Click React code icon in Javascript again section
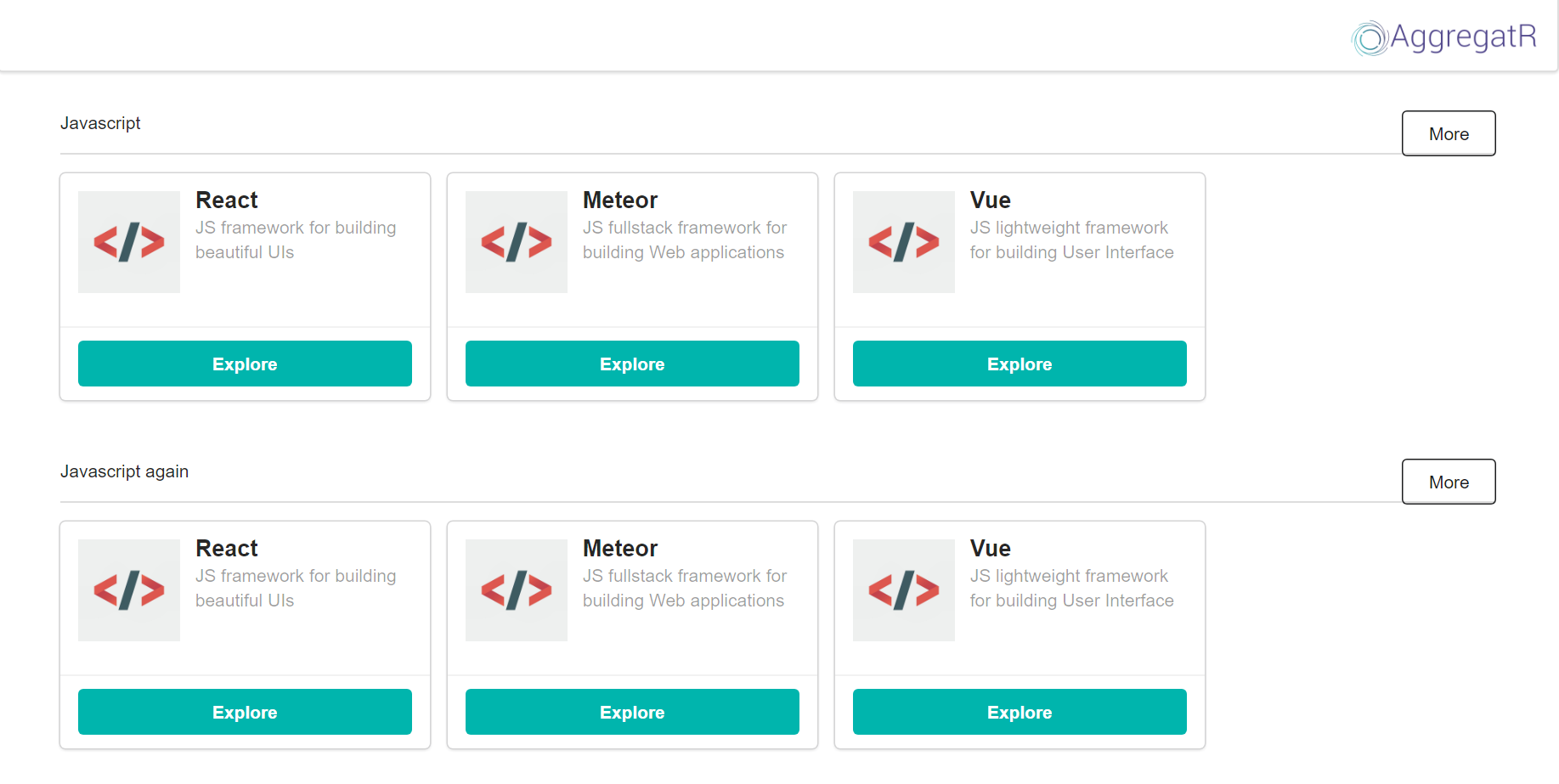 pos(129,590)
